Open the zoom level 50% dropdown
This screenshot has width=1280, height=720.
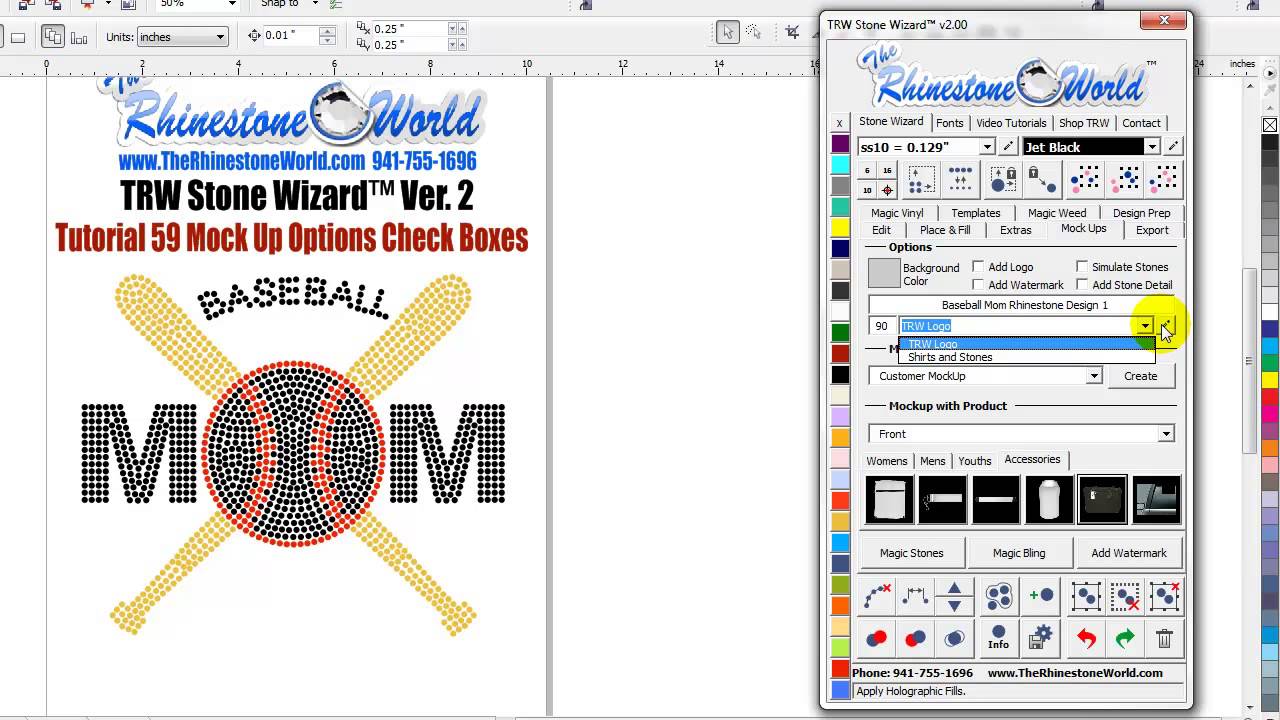232,4
